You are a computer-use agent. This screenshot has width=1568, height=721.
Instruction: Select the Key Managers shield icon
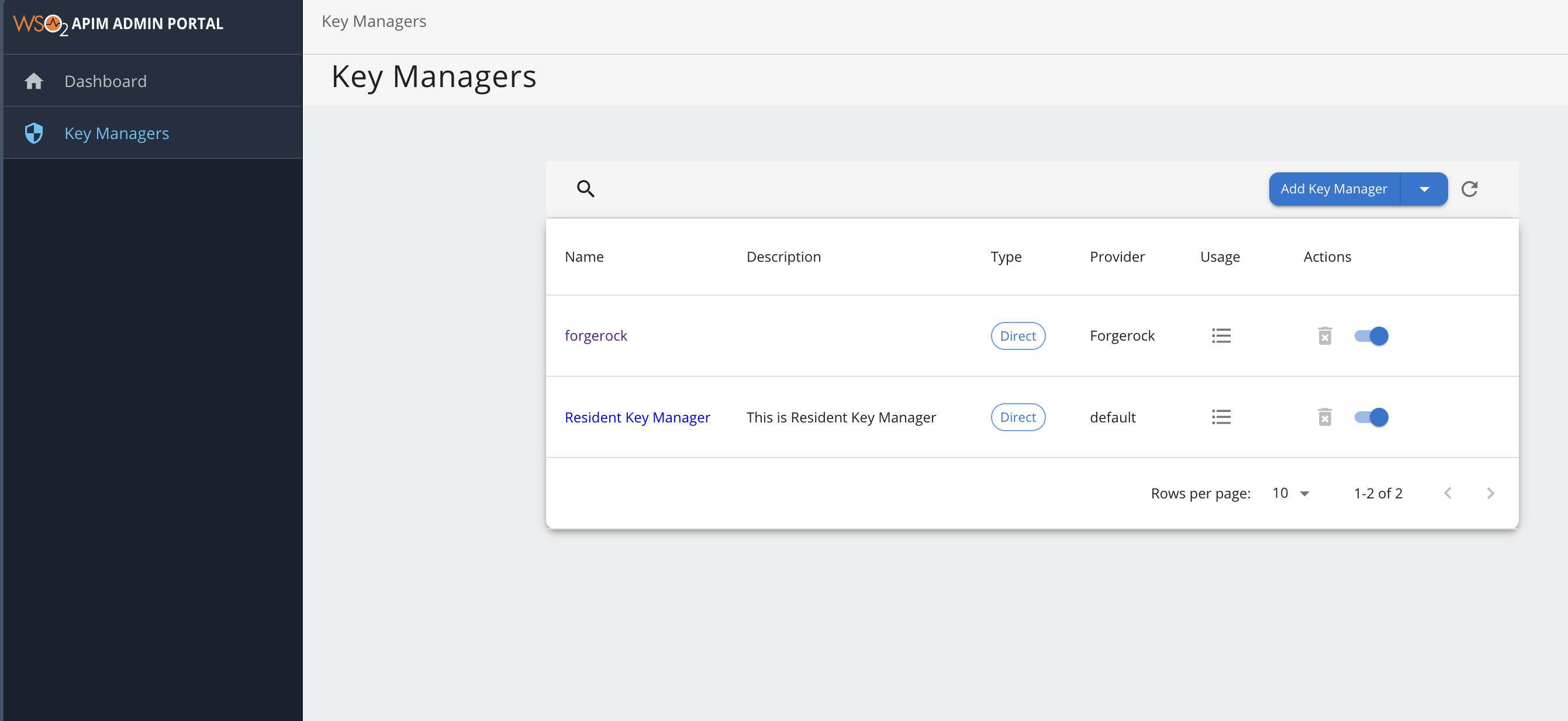point(34,133)
